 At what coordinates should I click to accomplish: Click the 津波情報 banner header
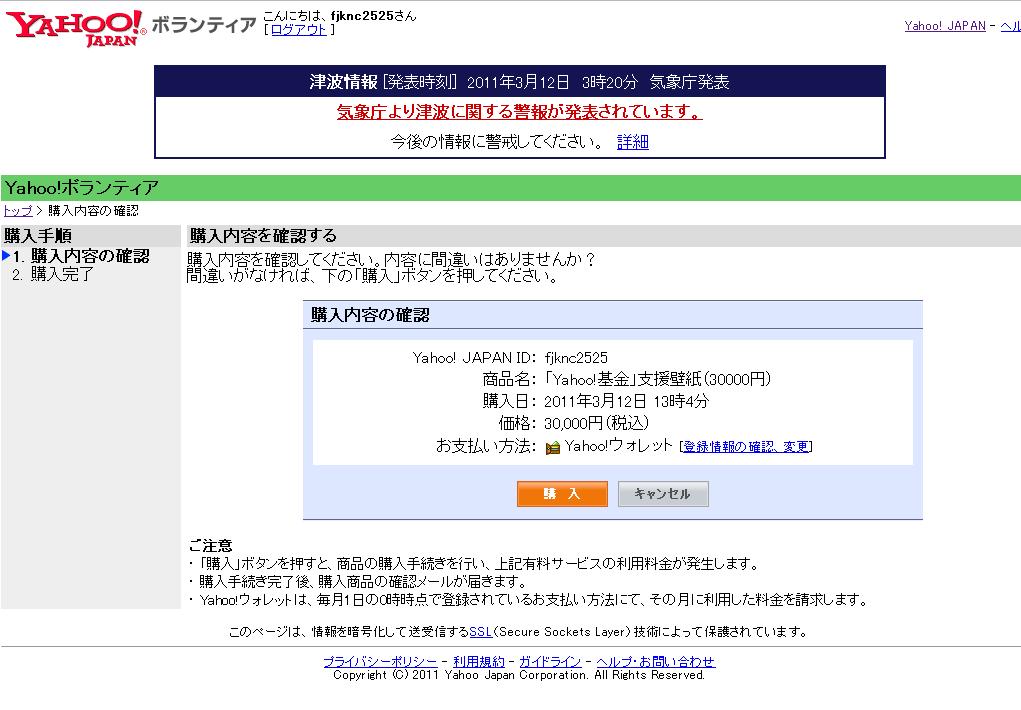click(x=520, y=82)
